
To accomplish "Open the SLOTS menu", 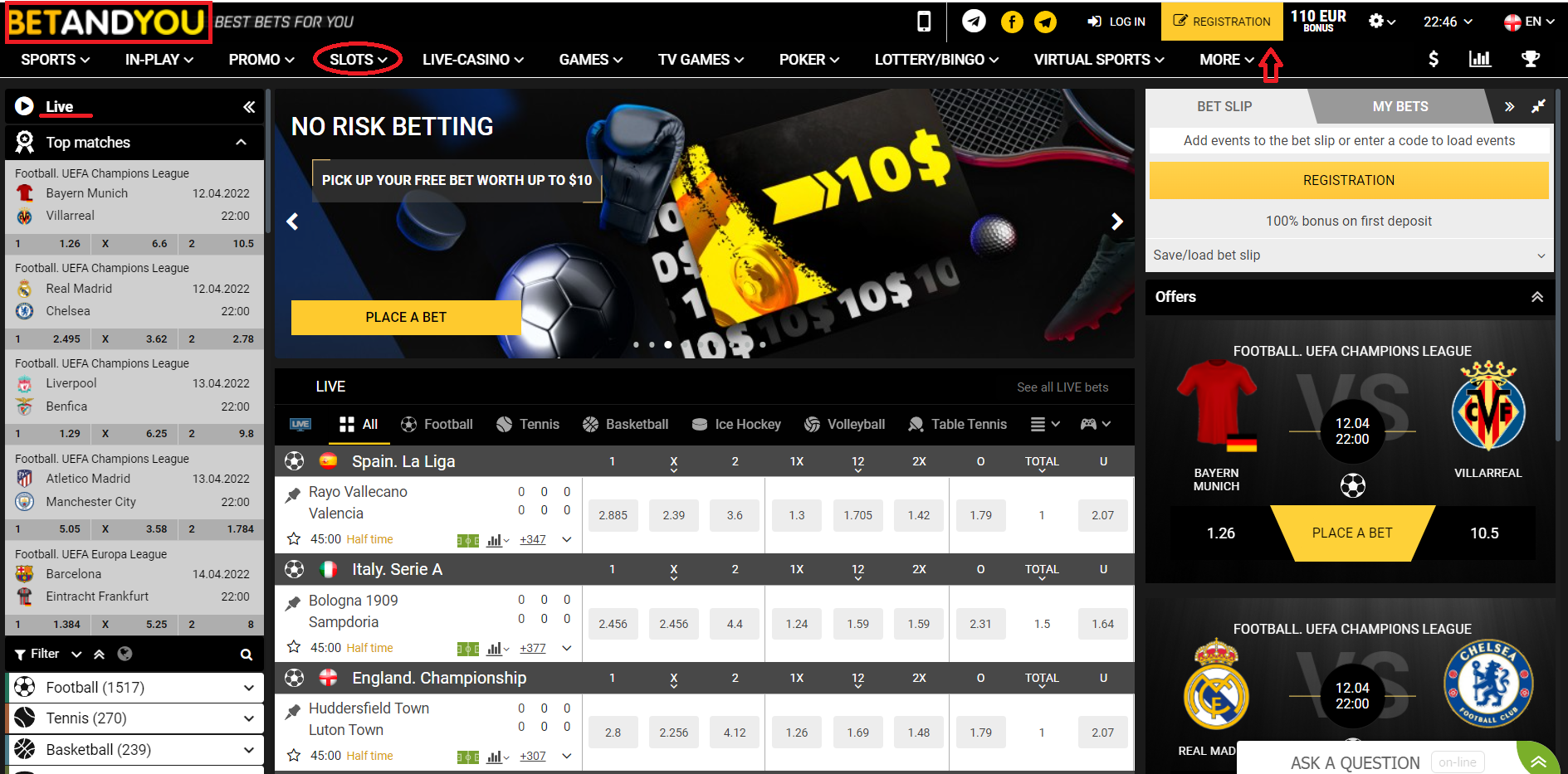I will (359, 60).
